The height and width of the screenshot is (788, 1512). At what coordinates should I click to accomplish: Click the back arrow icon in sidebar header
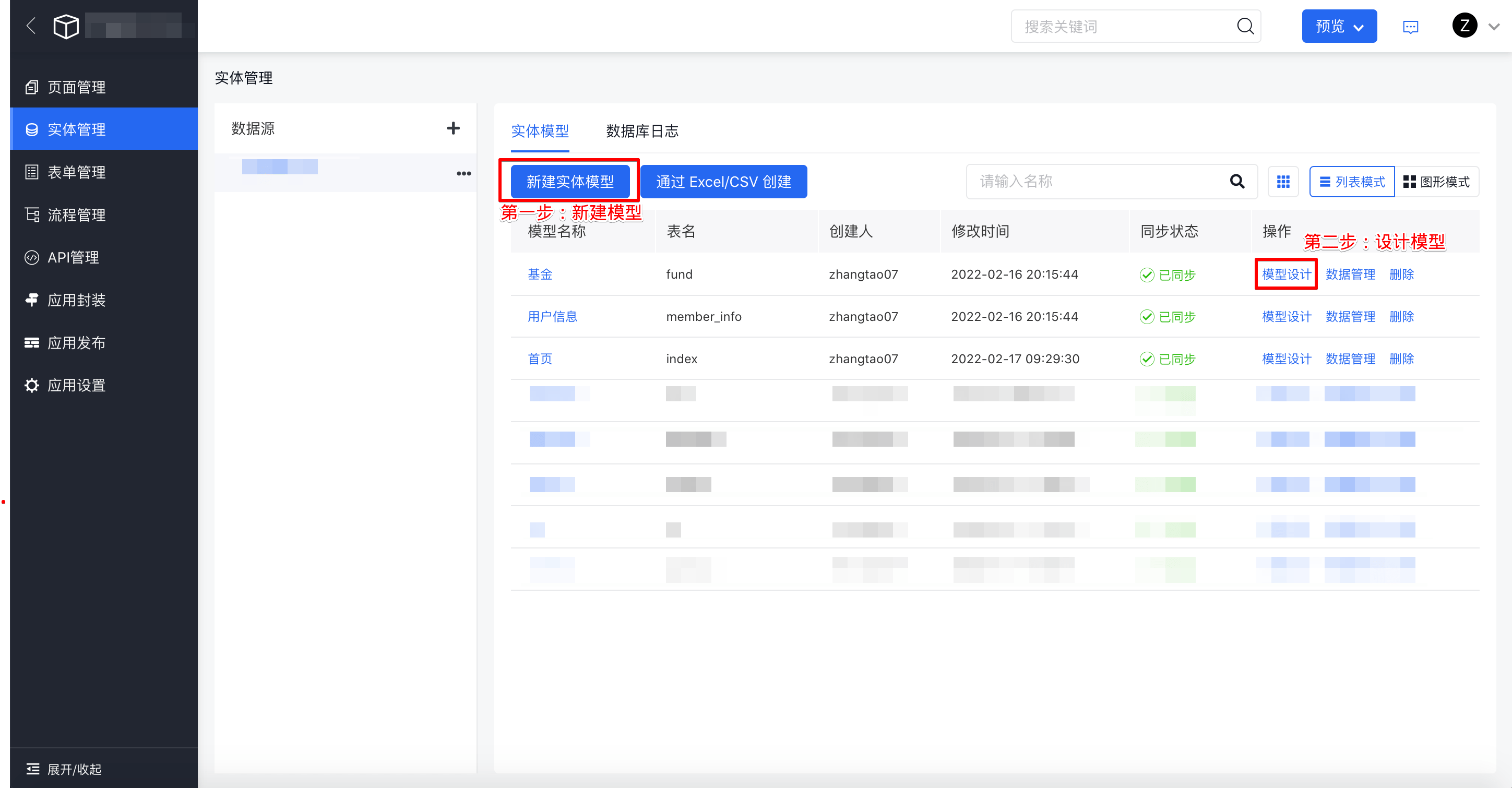(x=31, y=26)
